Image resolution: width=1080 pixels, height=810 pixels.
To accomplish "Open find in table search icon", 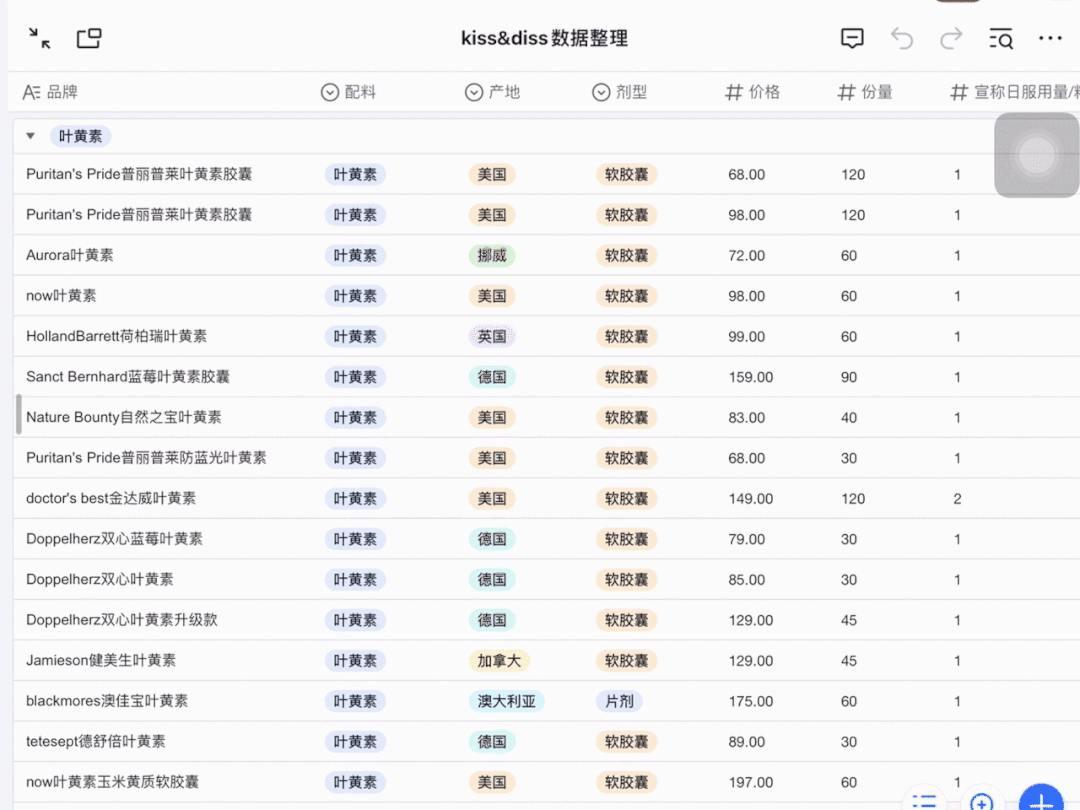I will point(1001,39).
